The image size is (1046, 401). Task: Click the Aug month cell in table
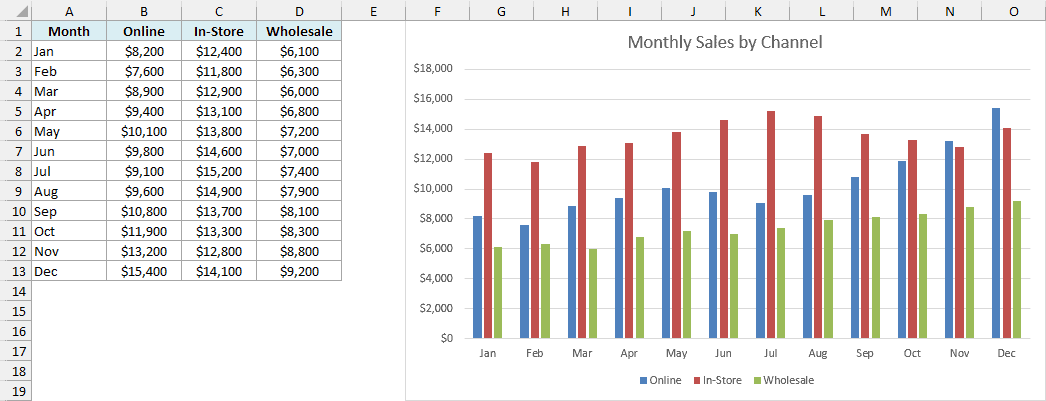[69, 191]
